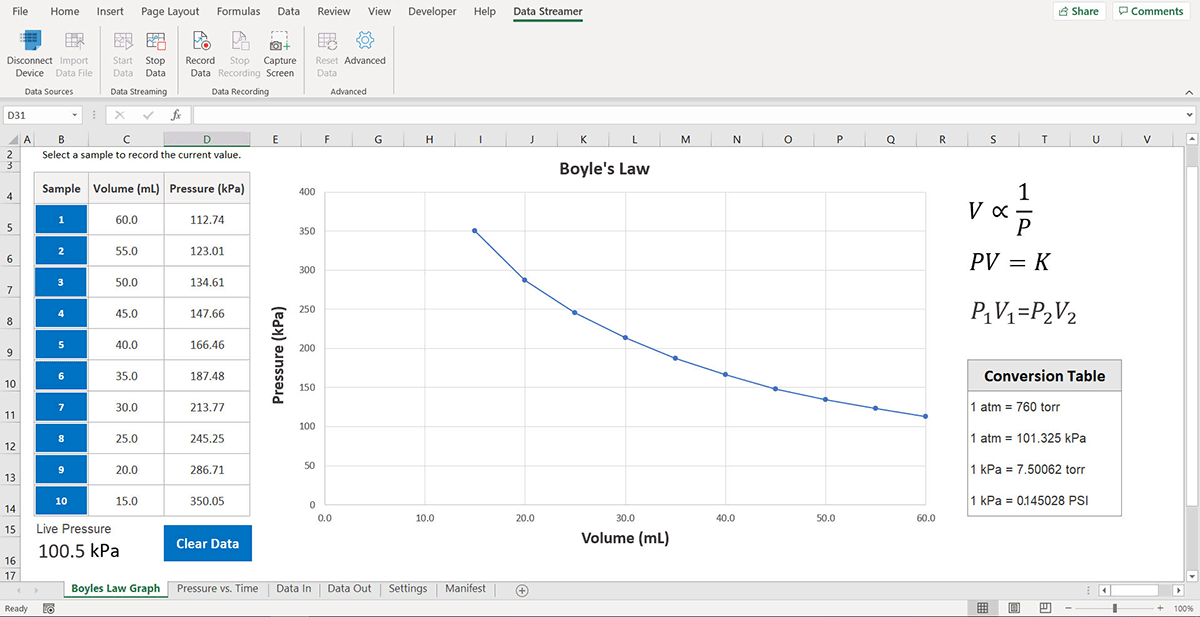Click the zoom out minus icon

tap(1070, 608)
